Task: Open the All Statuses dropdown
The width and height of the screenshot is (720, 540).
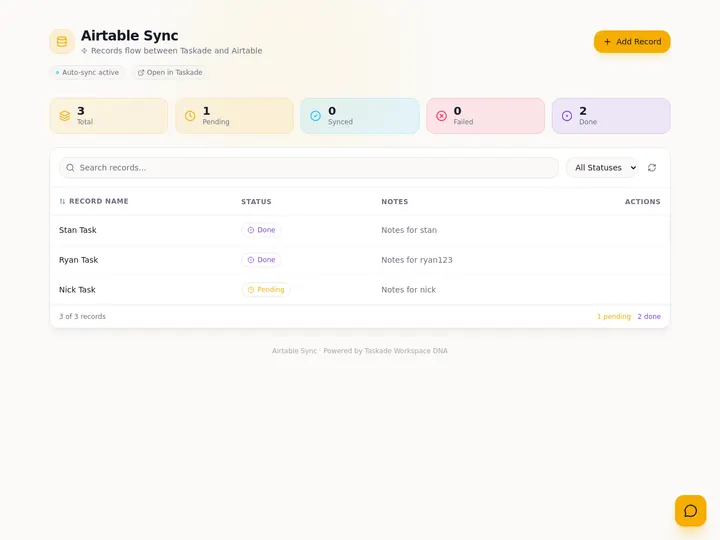Action: (x=602, y=168)
